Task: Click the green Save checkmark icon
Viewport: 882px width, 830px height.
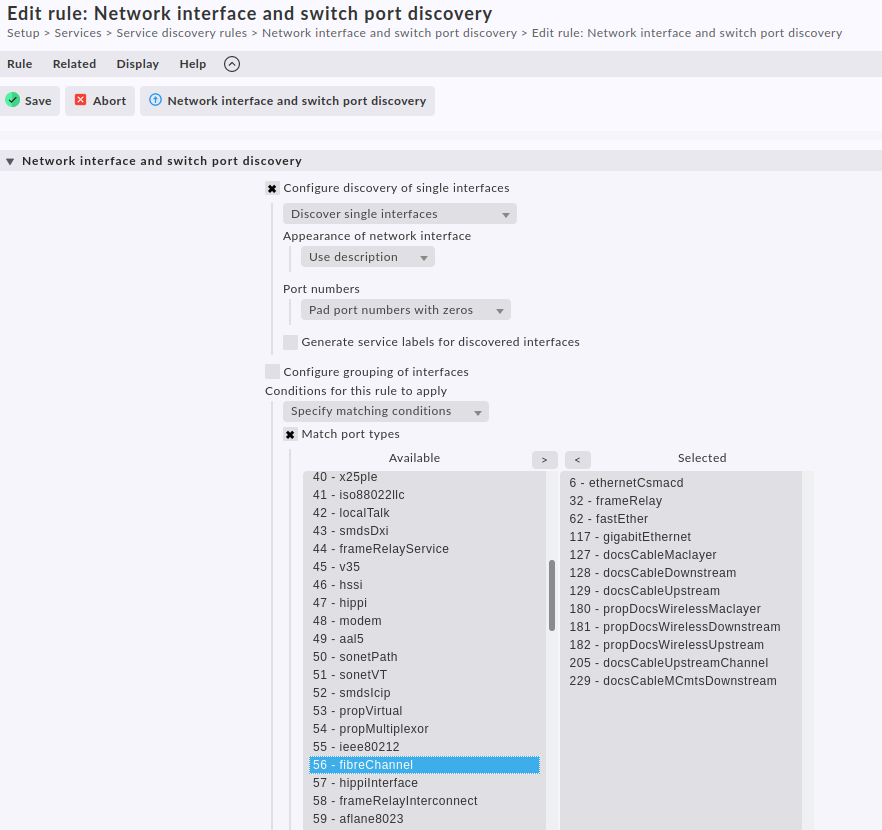Action: coord(13,100)
